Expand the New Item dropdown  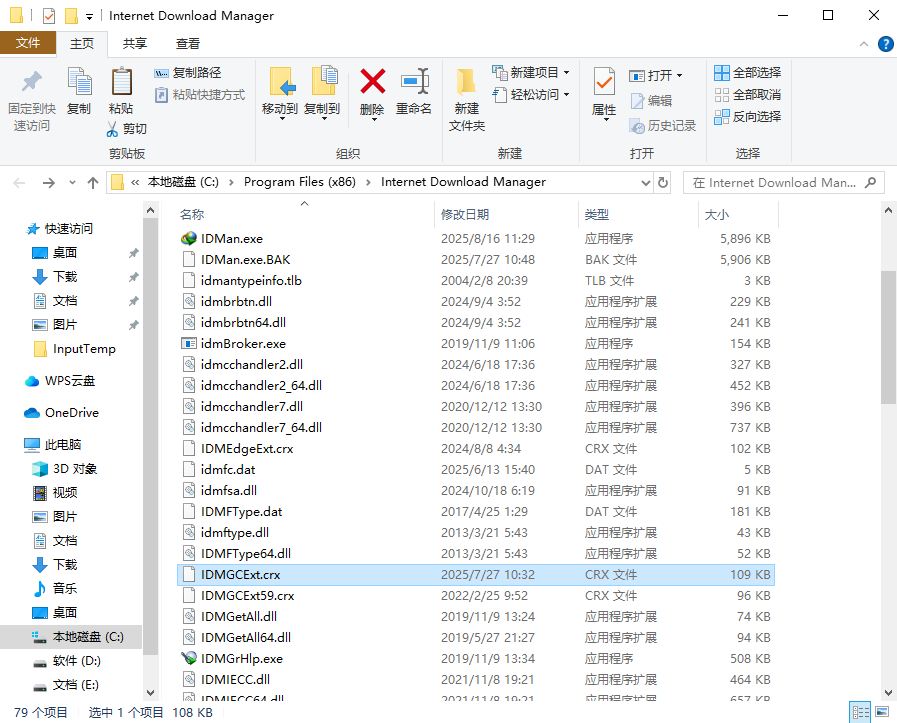point(566,73)
